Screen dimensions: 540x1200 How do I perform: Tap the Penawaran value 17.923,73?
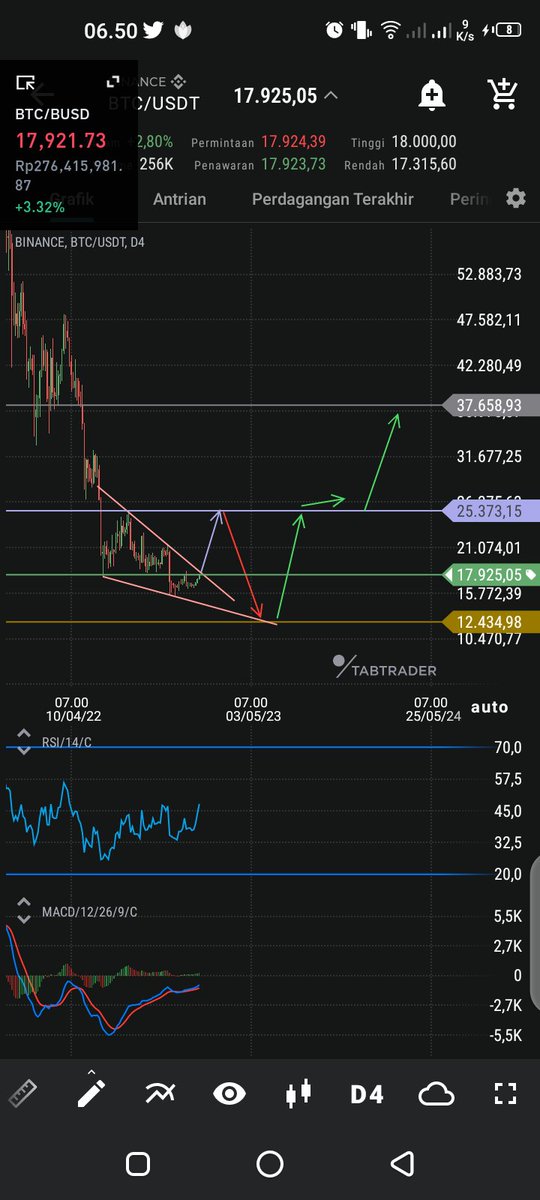[293, 164]
